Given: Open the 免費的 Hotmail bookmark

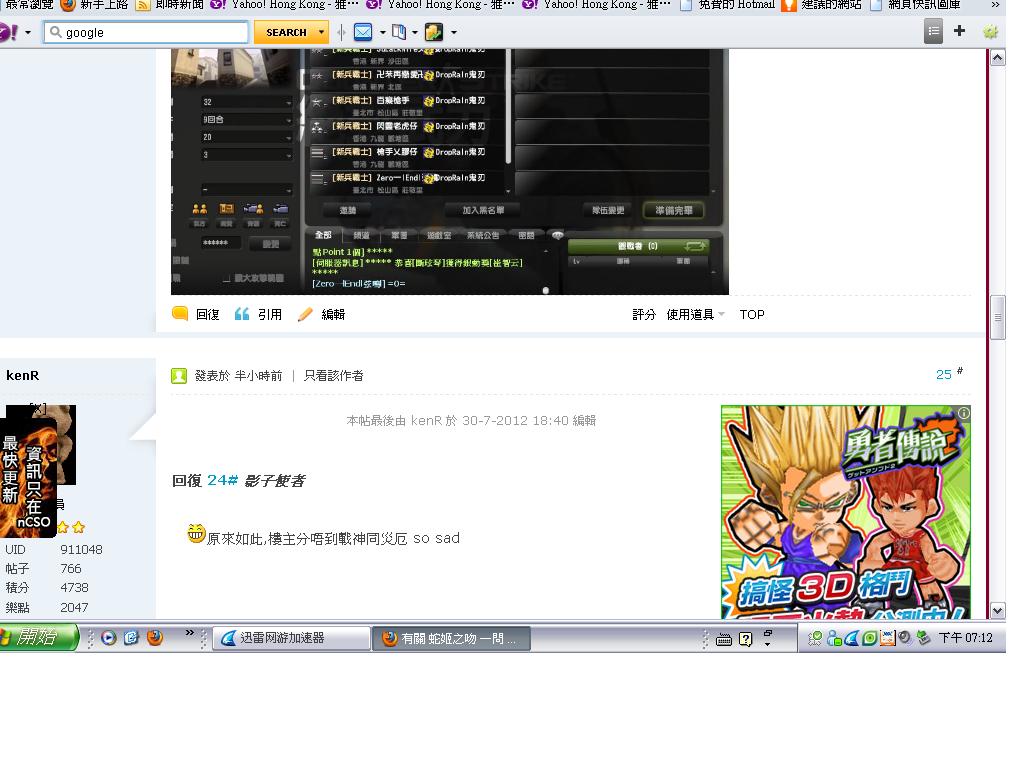Looking at the screenshot, I should [727, 5].
